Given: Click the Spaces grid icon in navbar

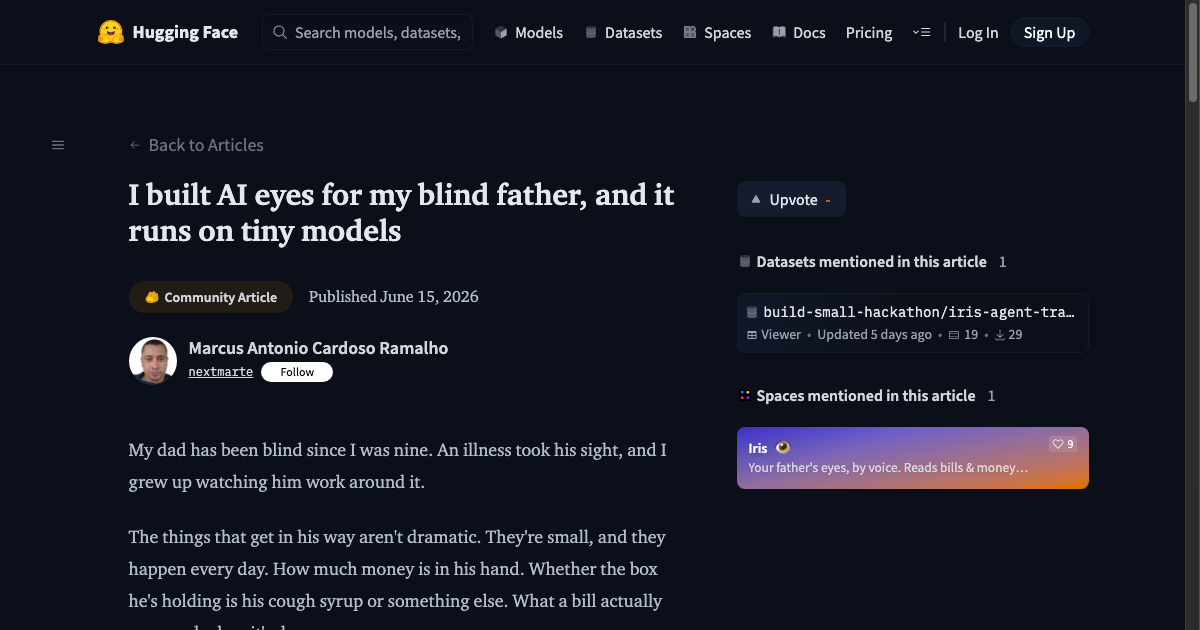Looking at the screenshot, I should pos(690,32).
